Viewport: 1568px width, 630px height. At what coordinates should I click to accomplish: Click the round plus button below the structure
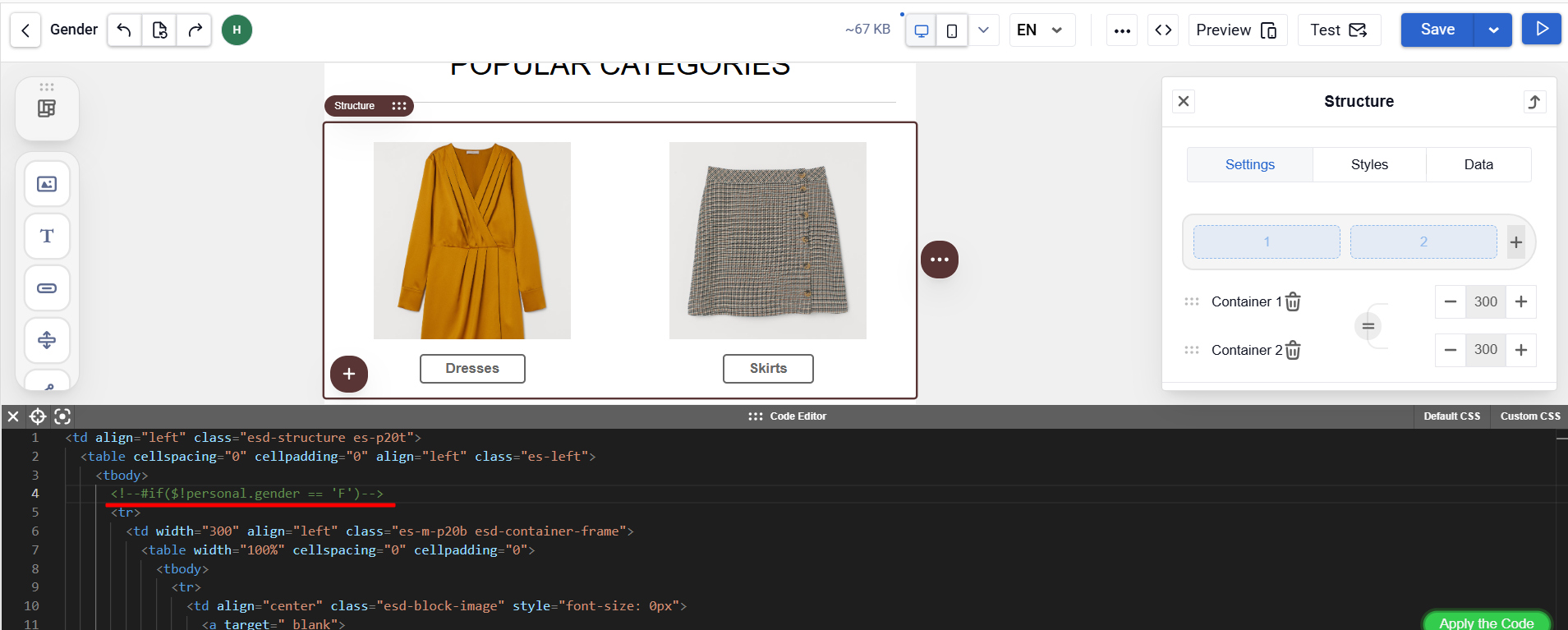(x=349, y=374)
